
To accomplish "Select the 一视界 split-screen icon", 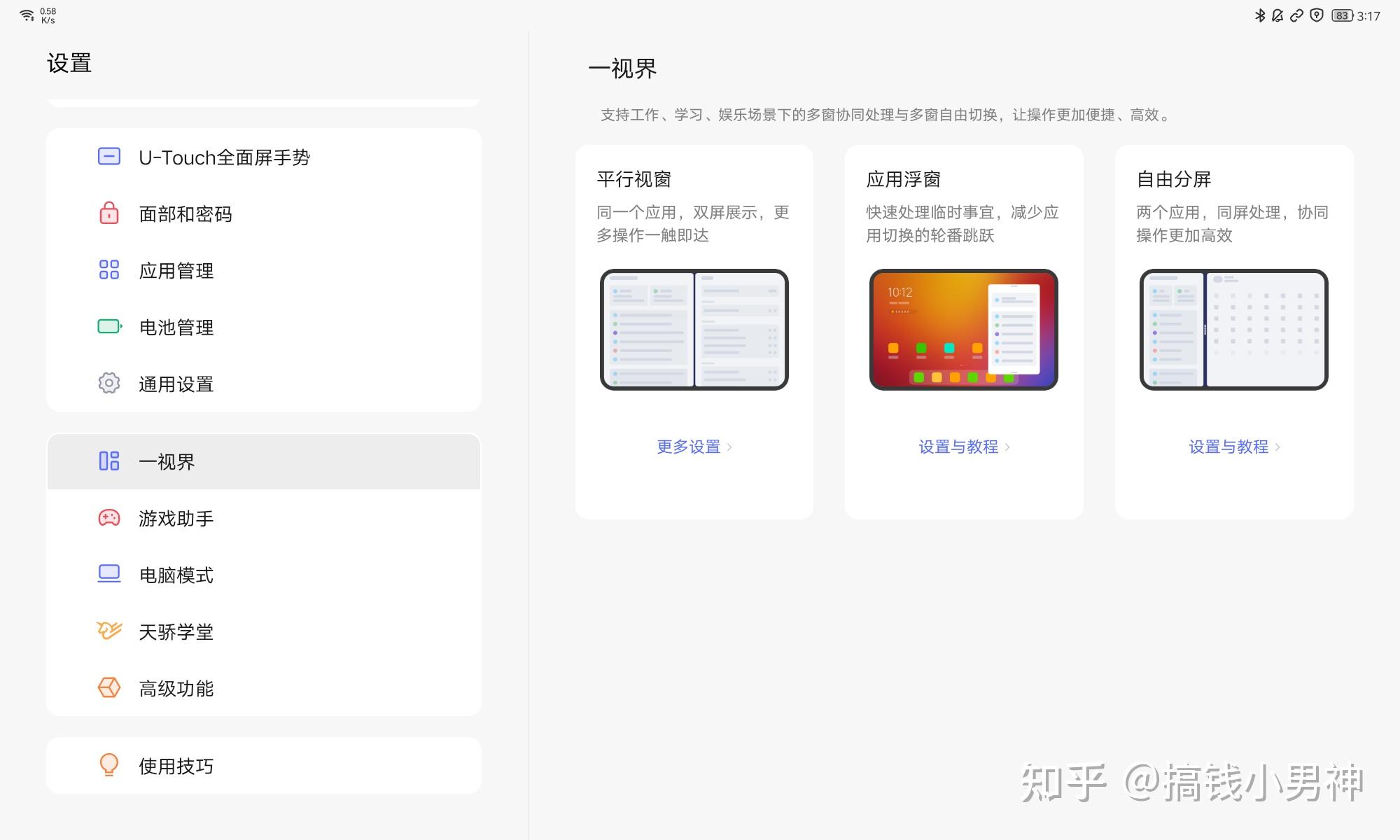I will tap(108, 461).
